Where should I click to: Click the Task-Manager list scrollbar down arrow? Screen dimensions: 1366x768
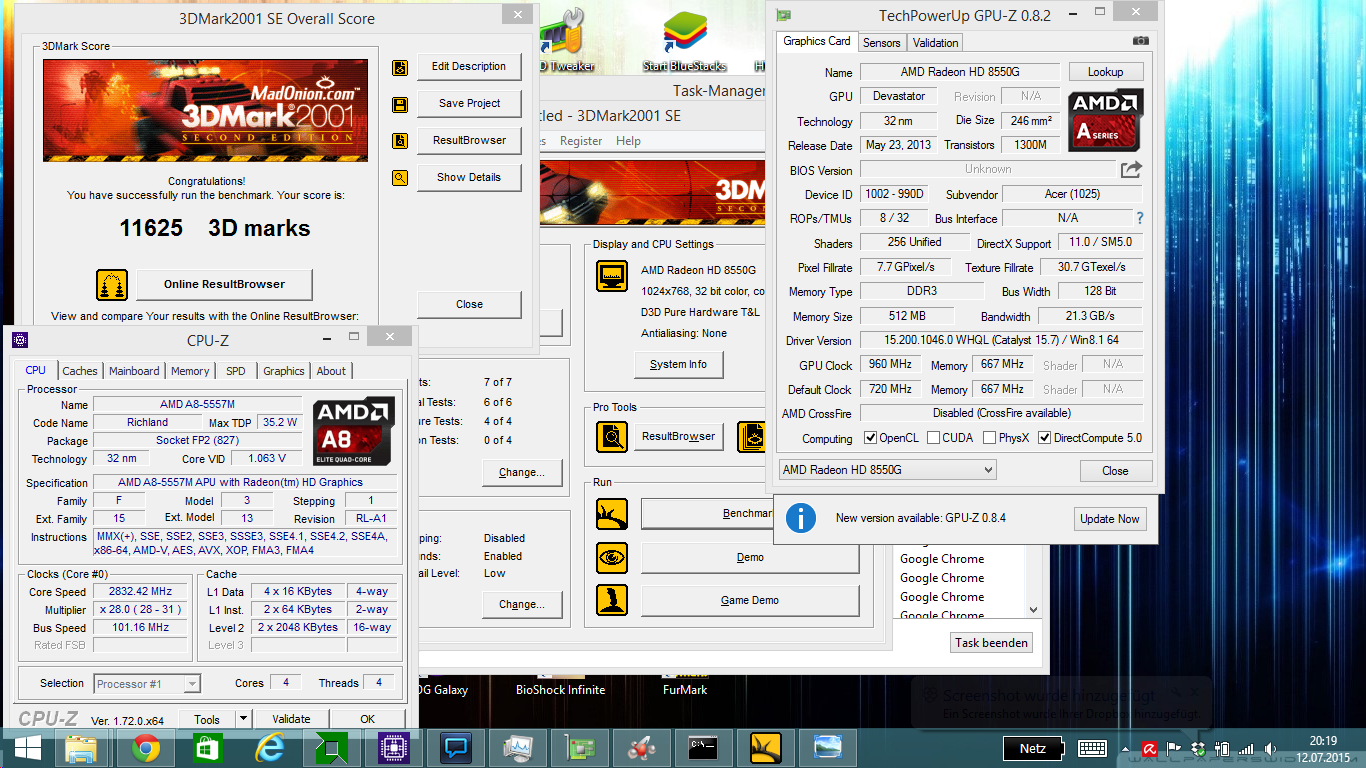(x=1034, y=609)
